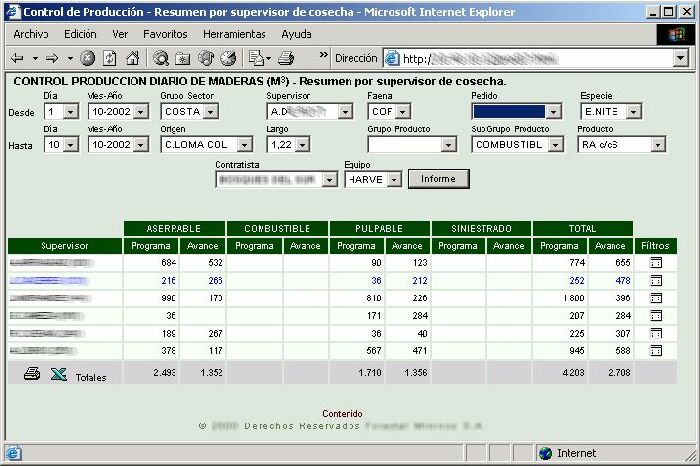The width and height of the screenshot is (700, 466).
Task: Expand the Origen C.LOMA COL dropdown
Action: (x=248, y=145)
